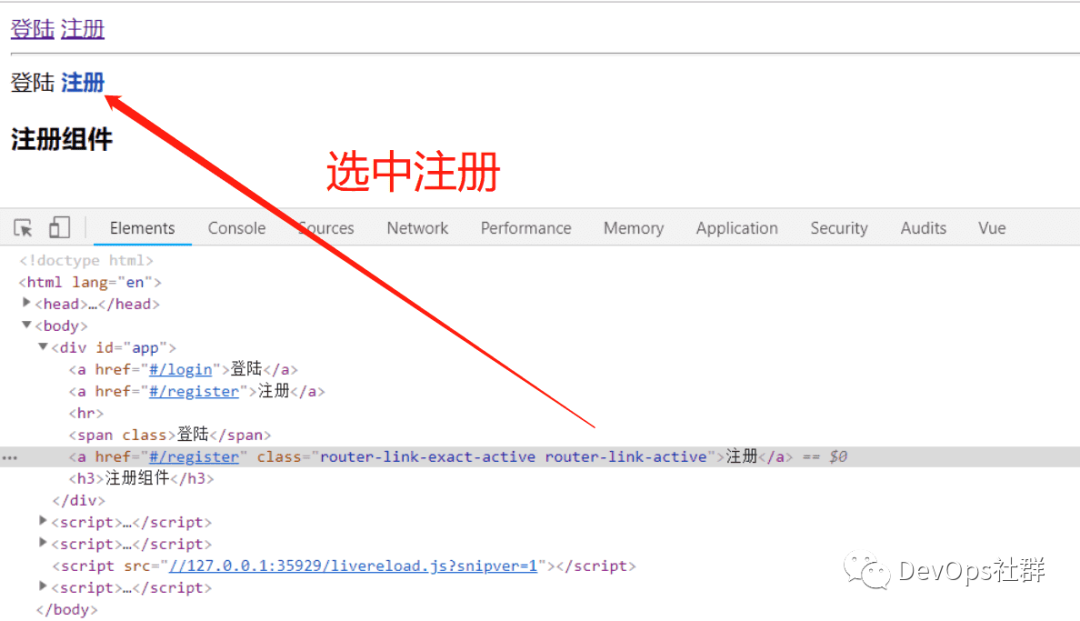Open the Performance tab
1080x621 pixels.
[526, 228]
